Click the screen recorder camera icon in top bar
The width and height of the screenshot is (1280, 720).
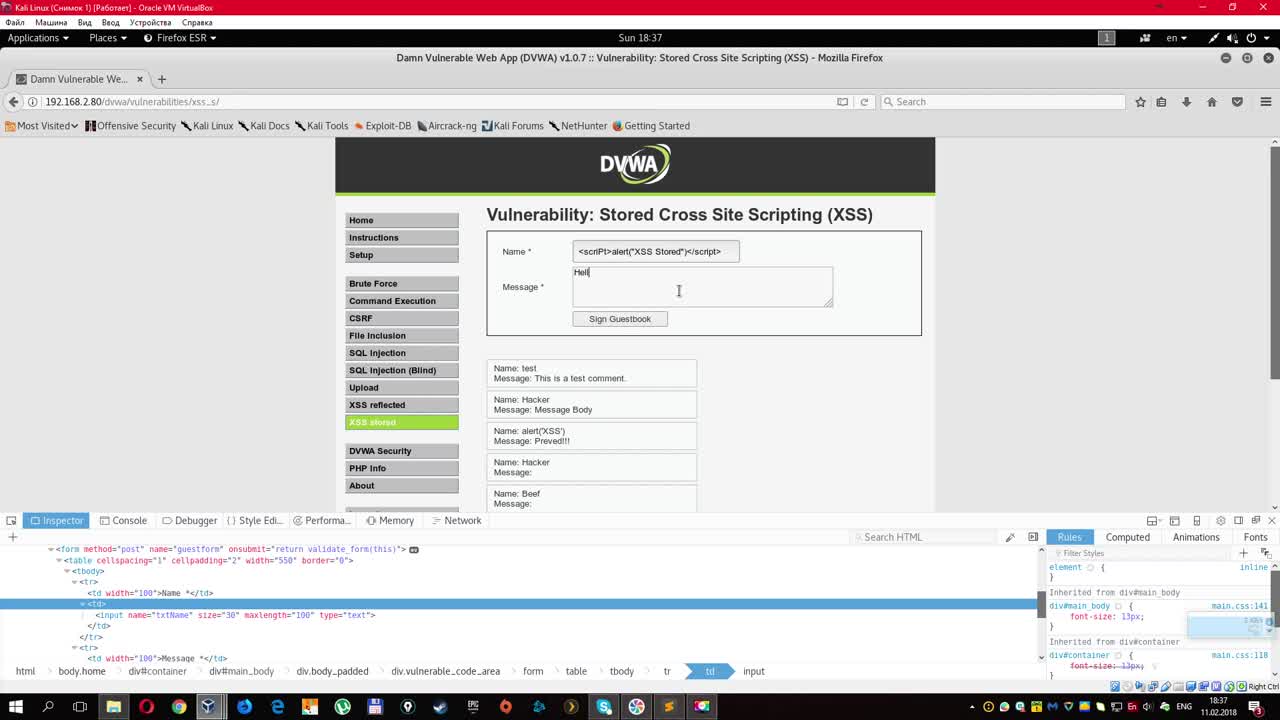pyautogui.click(x=1145, y=38)
